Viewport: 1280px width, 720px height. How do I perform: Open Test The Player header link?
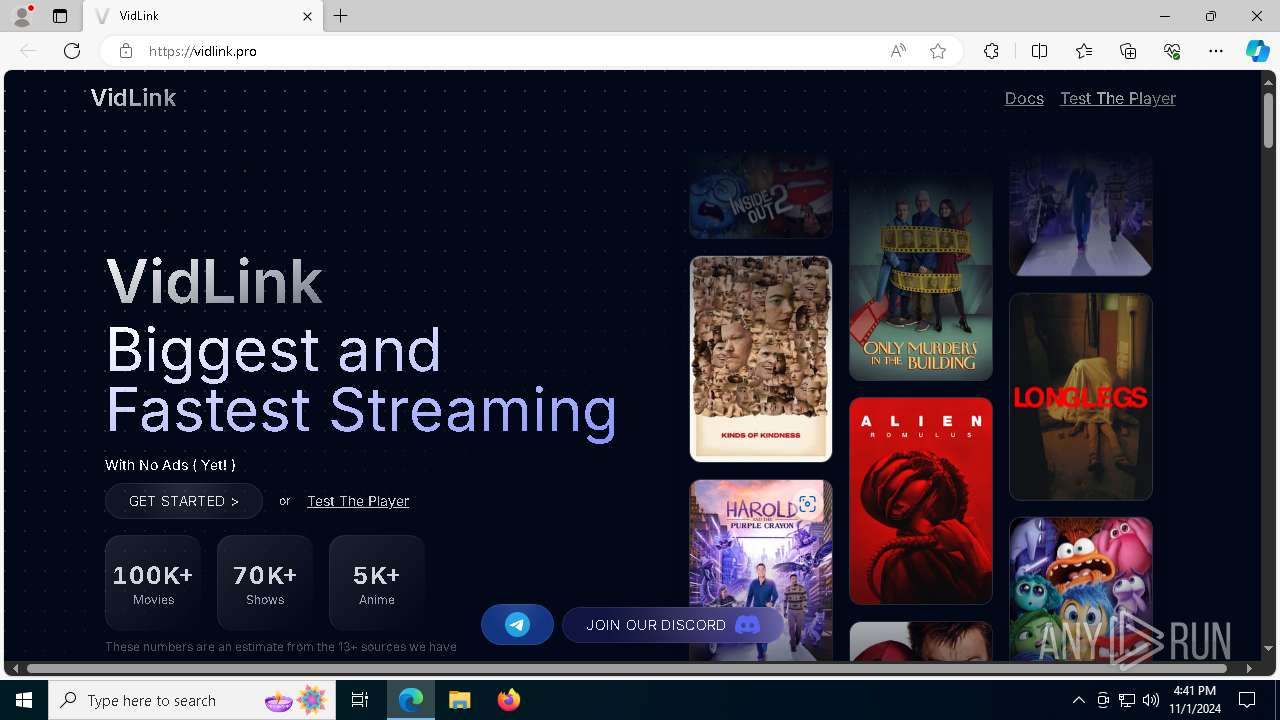1118,98
